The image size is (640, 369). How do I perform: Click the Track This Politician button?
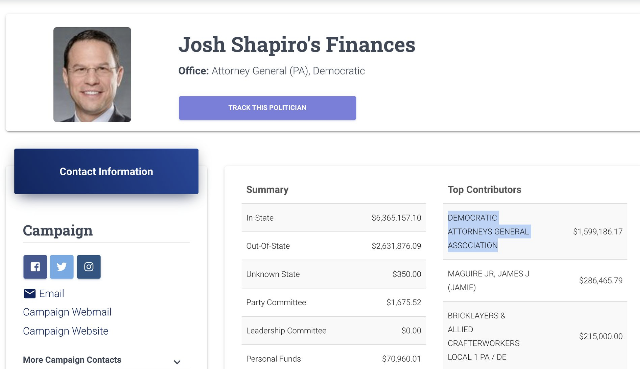[267, 108]
